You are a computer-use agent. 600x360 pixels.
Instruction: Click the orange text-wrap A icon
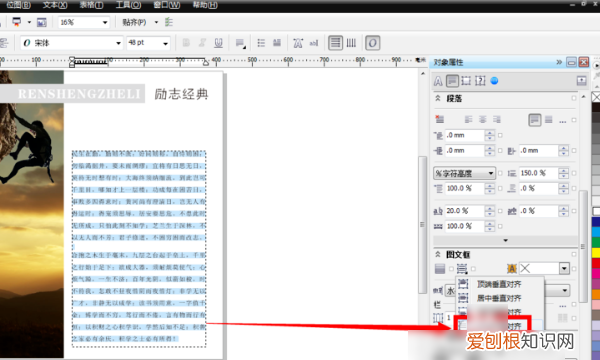[512, 269]
